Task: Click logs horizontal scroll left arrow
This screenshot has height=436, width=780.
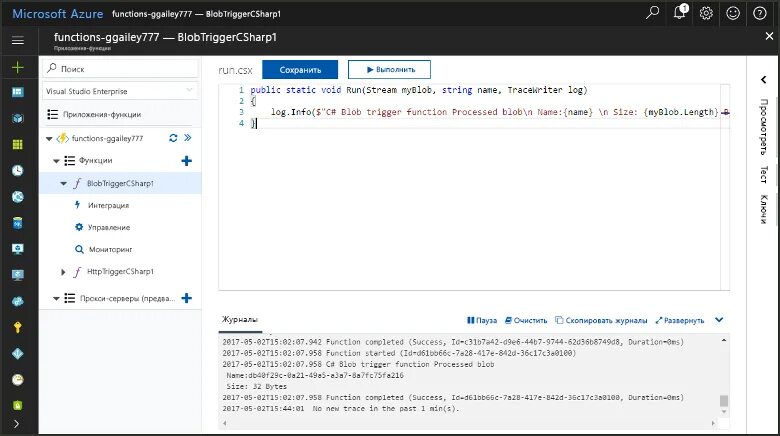Action: coord(224,423)
